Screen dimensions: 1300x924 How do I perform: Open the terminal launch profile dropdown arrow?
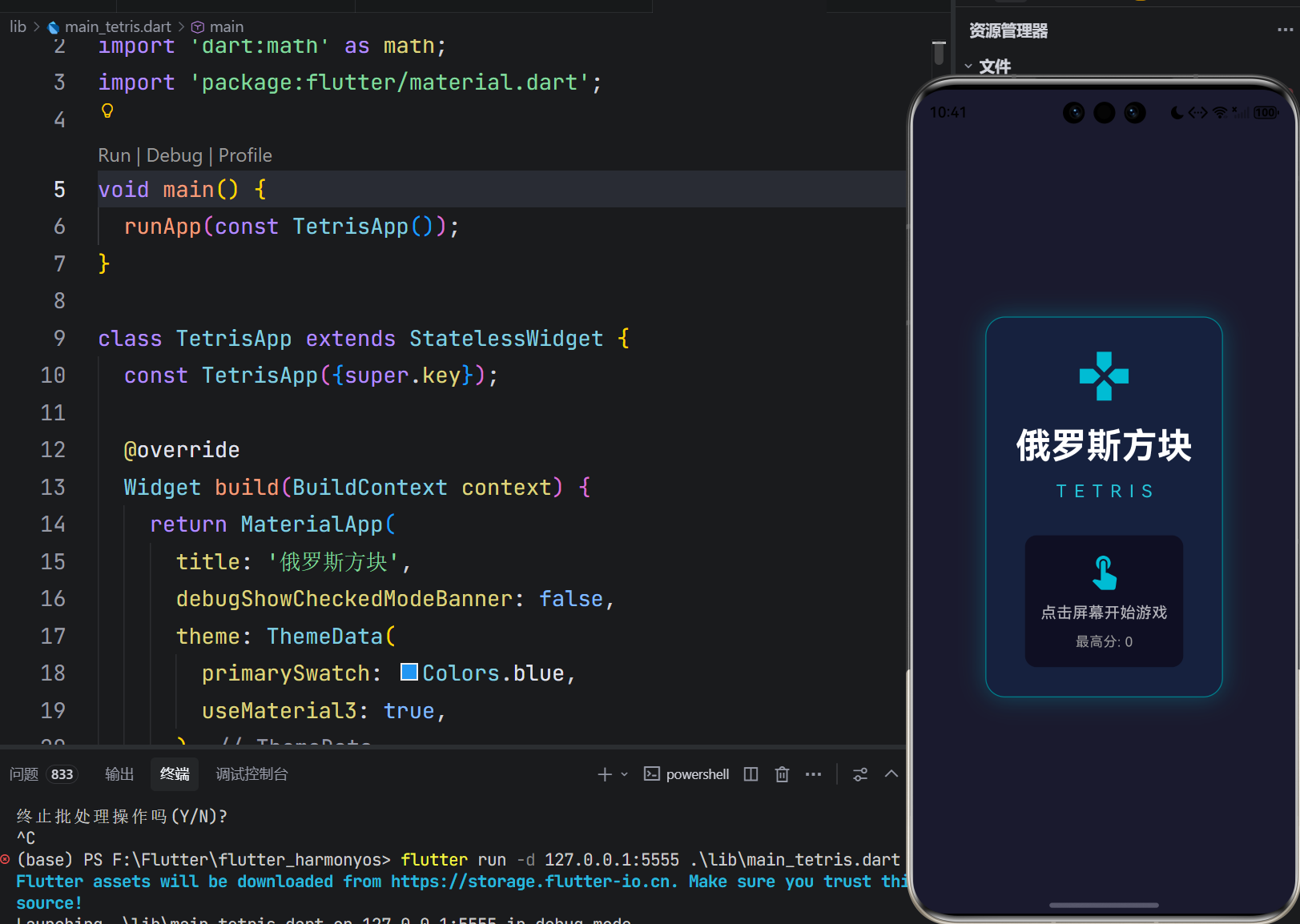coord(625,774)
